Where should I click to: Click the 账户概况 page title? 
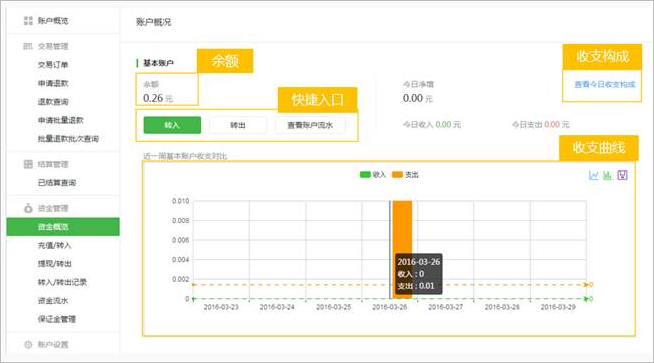(153, 22)
